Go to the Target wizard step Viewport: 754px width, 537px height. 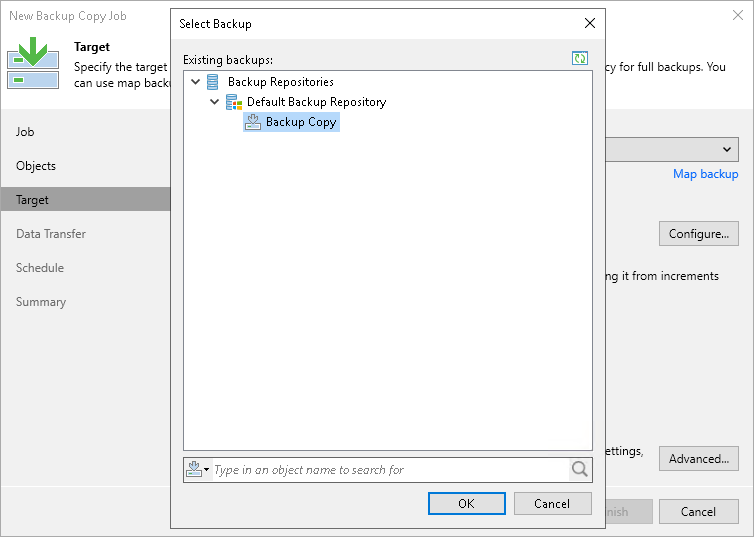86,200
